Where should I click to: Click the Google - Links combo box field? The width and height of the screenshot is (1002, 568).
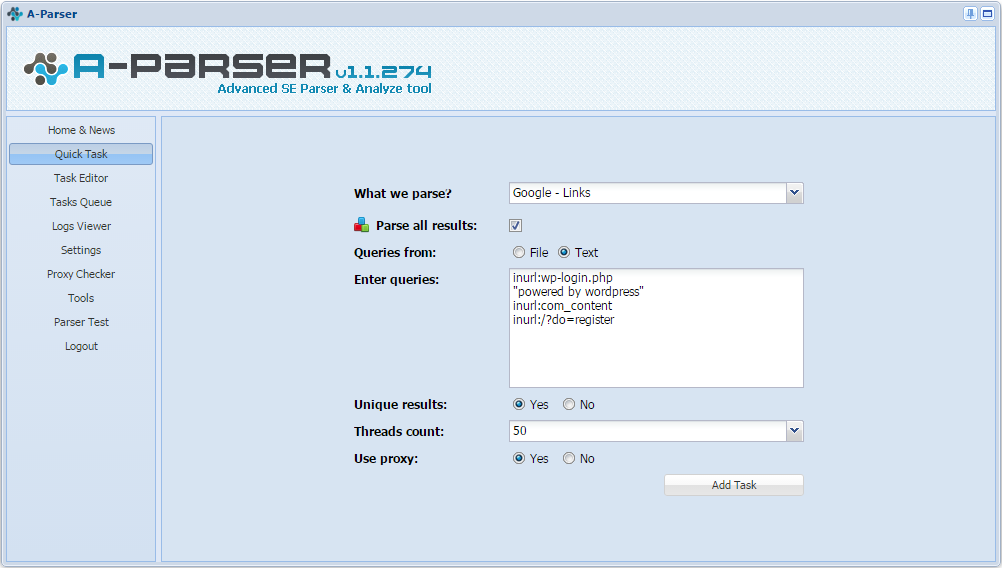click(x=647, y=193)
